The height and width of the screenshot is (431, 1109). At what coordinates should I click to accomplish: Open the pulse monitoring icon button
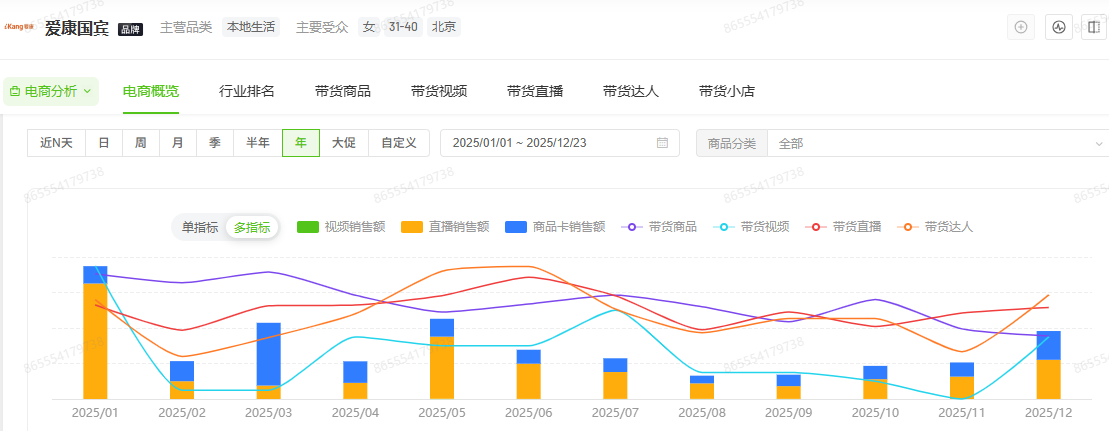1058,27
